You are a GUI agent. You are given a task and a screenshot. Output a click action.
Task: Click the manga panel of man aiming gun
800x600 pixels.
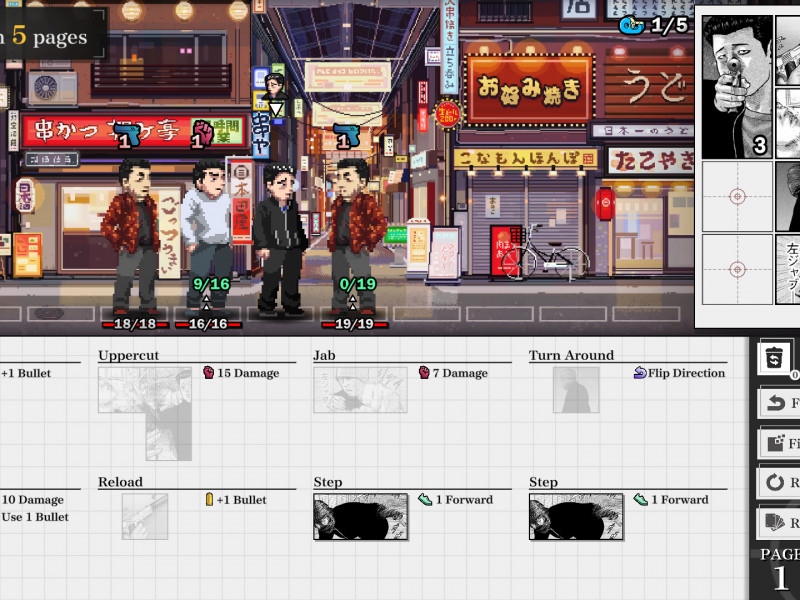(736, 87)
